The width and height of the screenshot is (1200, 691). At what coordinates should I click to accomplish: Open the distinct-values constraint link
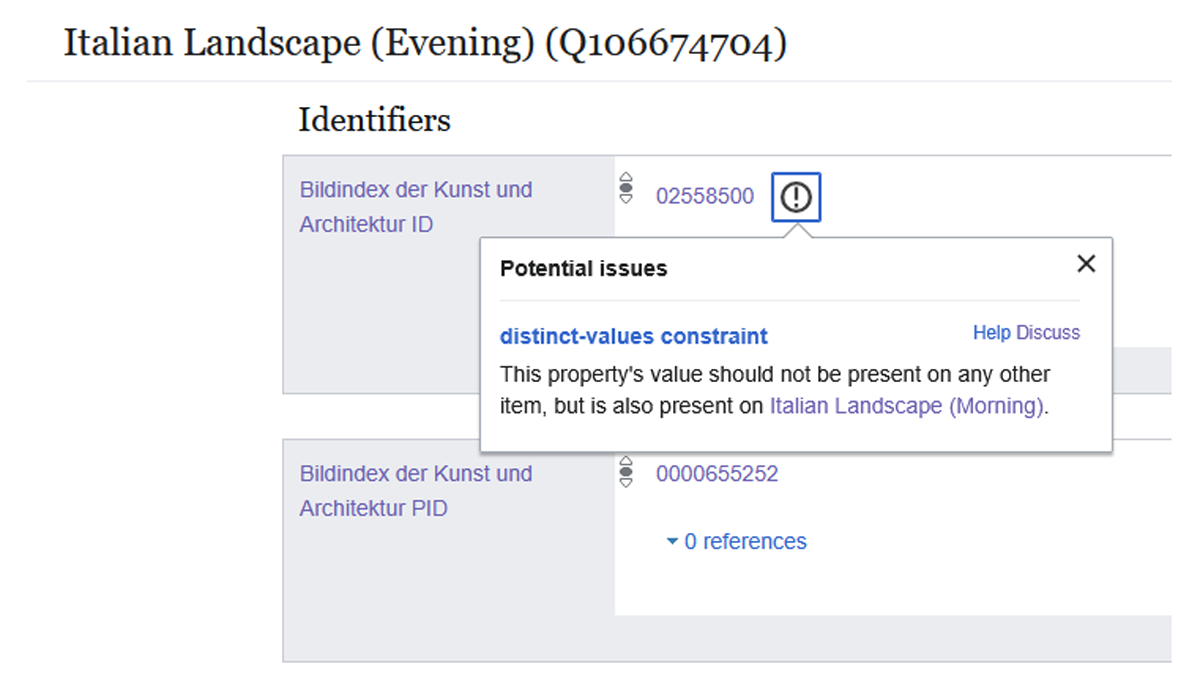click(634, 336)
